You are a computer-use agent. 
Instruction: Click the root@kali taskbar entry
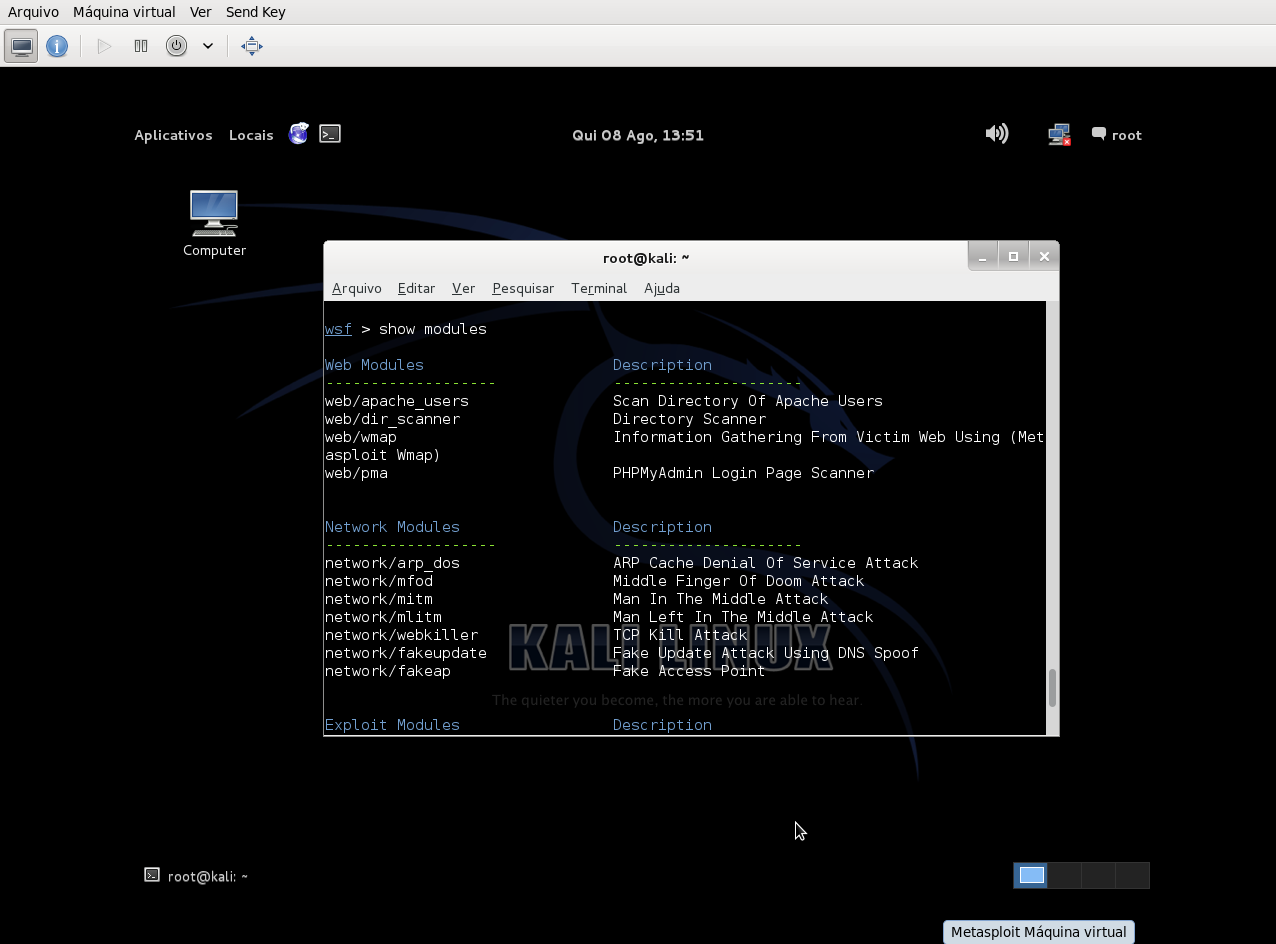point(196,876)
